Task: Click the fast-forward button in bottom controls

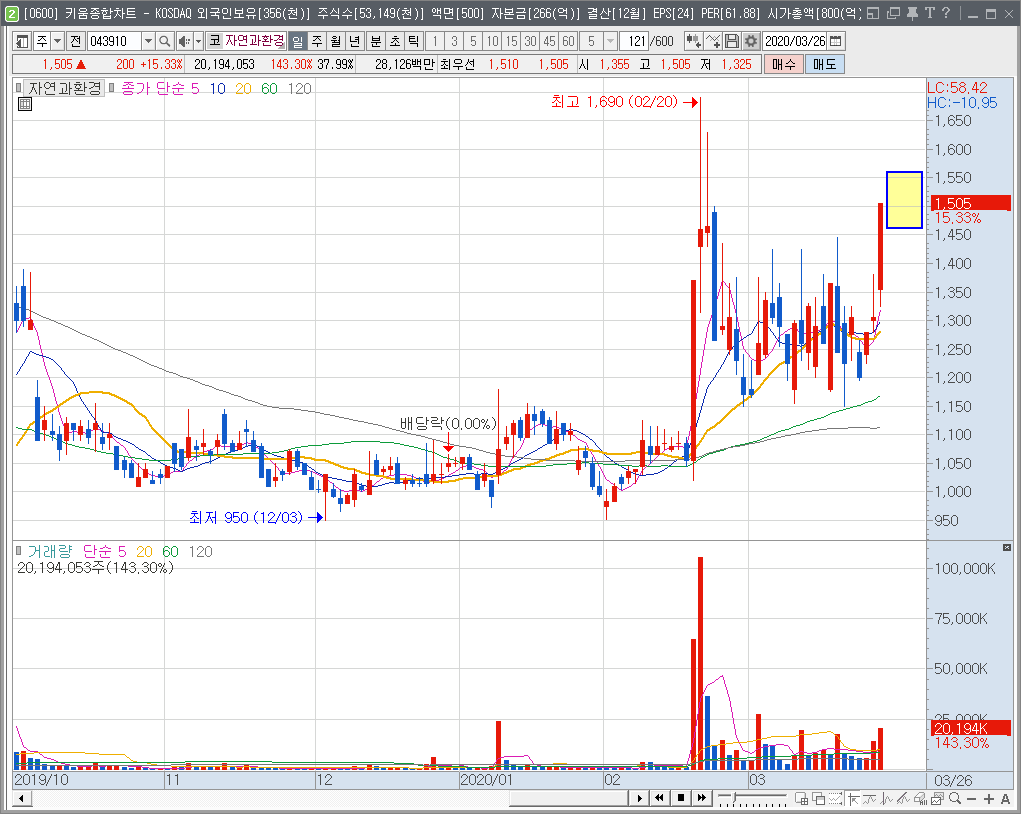Action: 701,798
